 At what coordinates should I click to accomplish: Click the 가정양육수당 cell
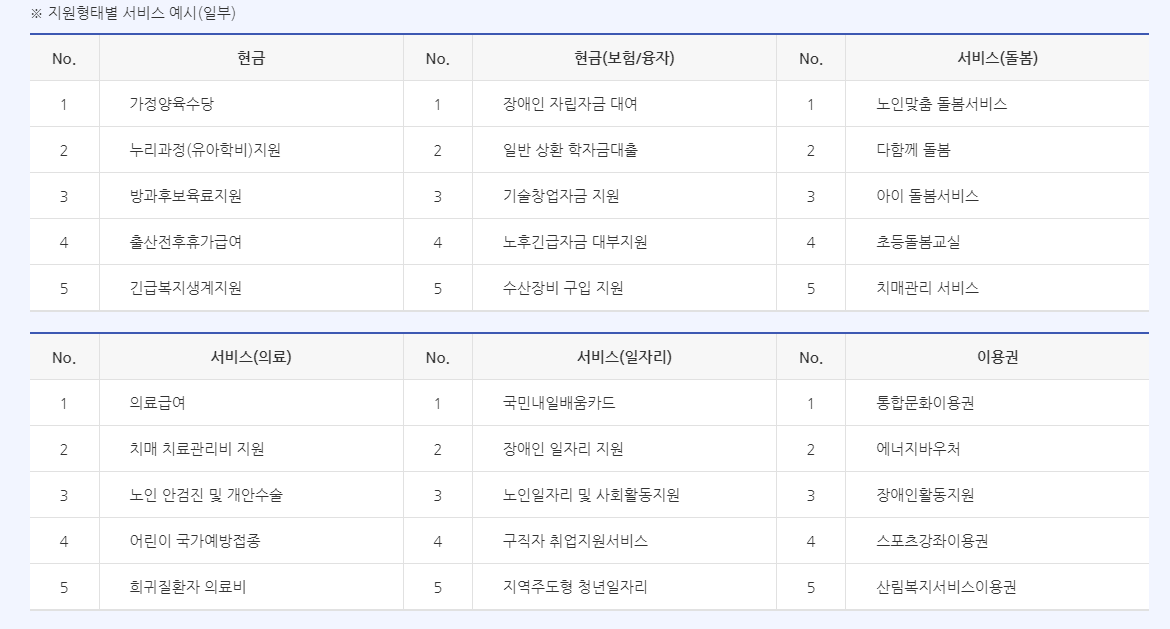(x=172, y=104)
